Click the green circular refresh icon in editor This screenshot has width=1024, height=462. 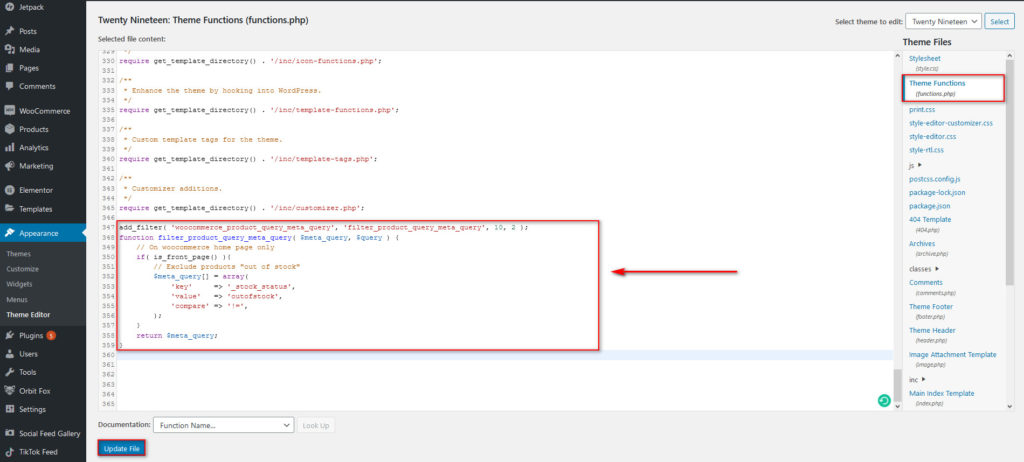tap(884, 401)
